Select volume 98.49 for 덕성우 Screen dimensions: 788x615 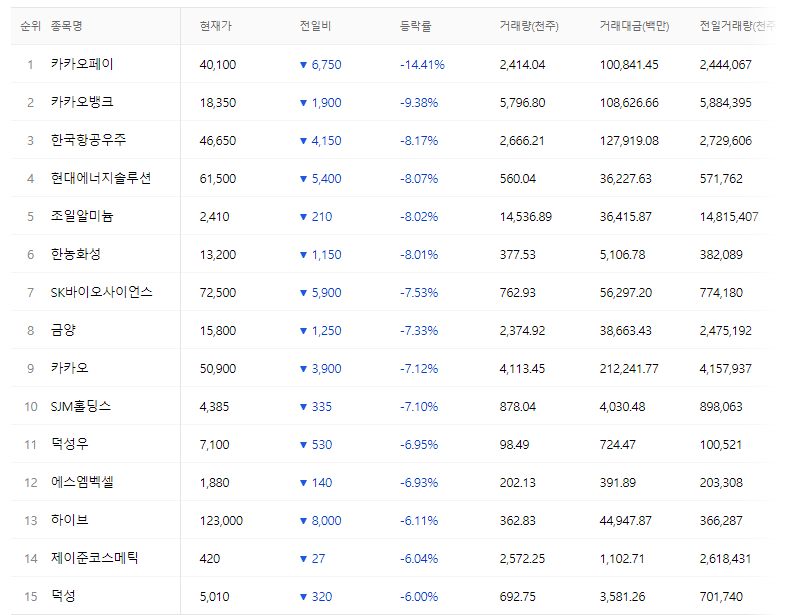[514, 445]
